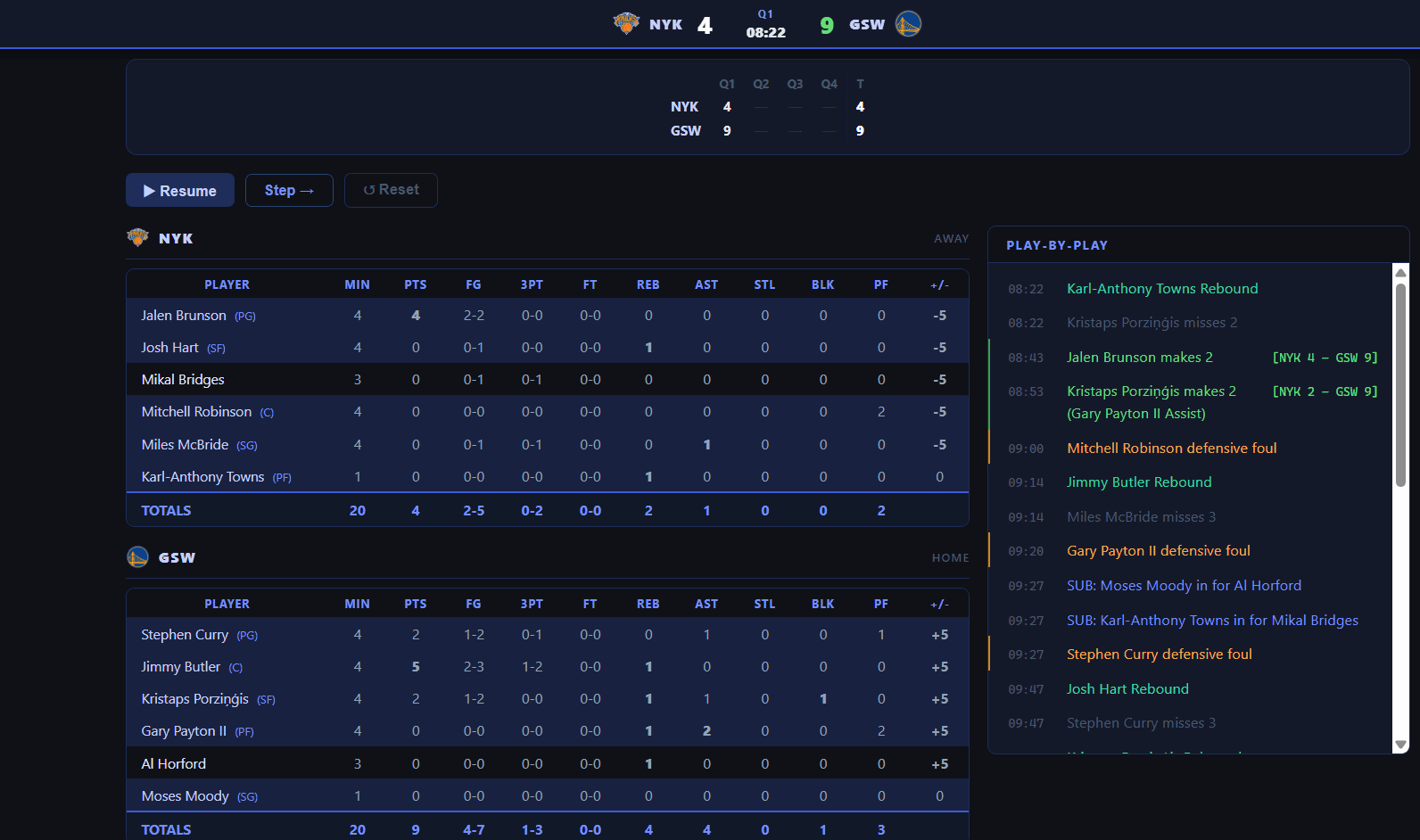Click the '[NYK 4 – GSW 9]' score tag
This screenshot has width=1420, height=840.
1325,357
